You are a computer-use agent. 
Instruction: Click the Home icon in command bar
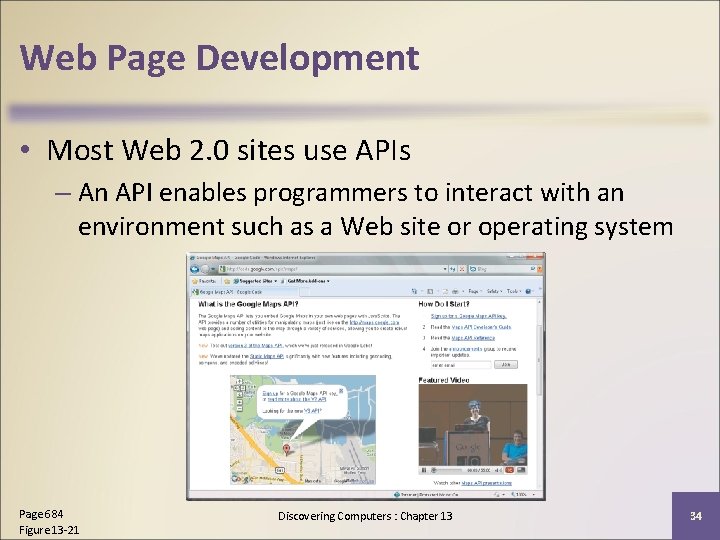point(414,292)
